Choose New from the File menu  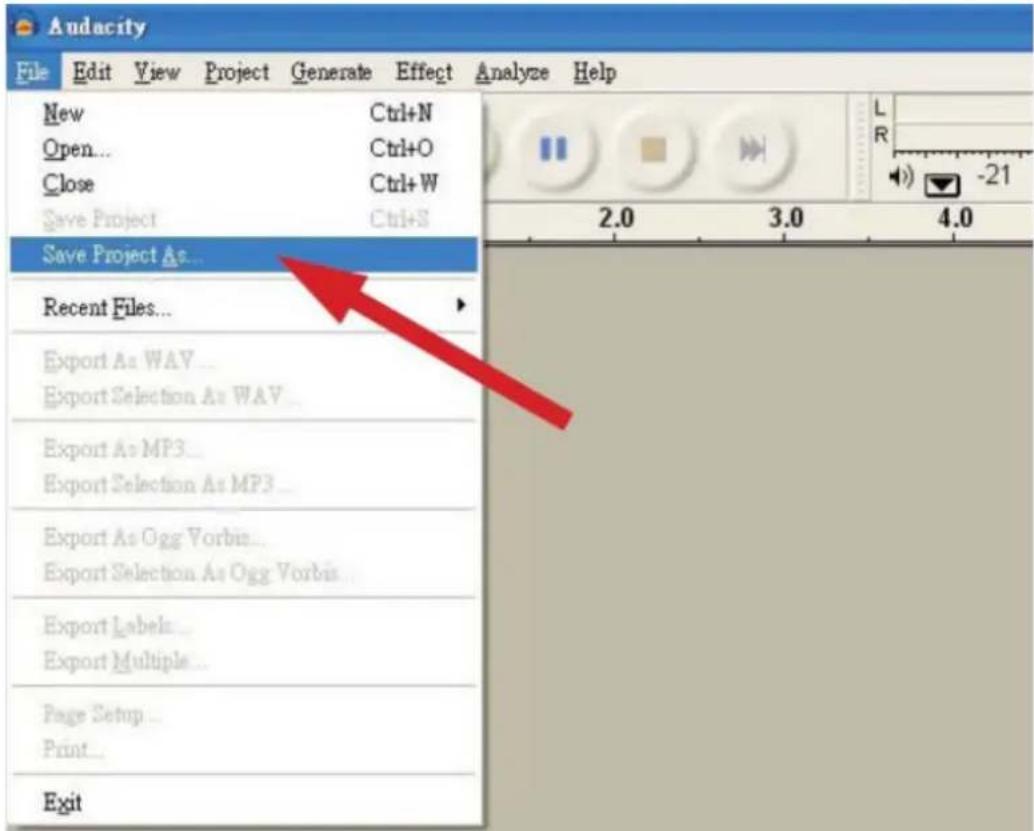tap(244, 113)
